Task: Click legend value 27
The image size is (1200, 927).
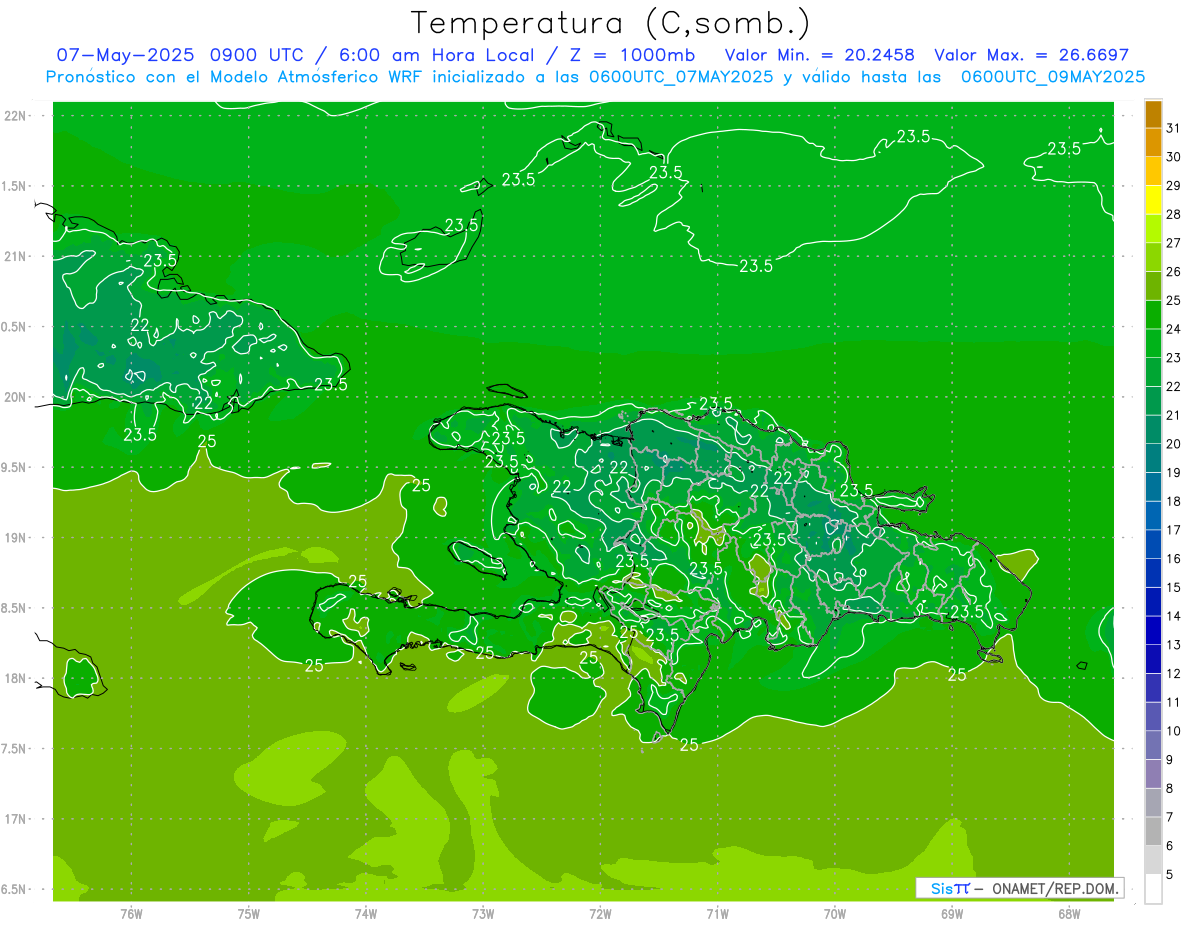Action: 1173,243
